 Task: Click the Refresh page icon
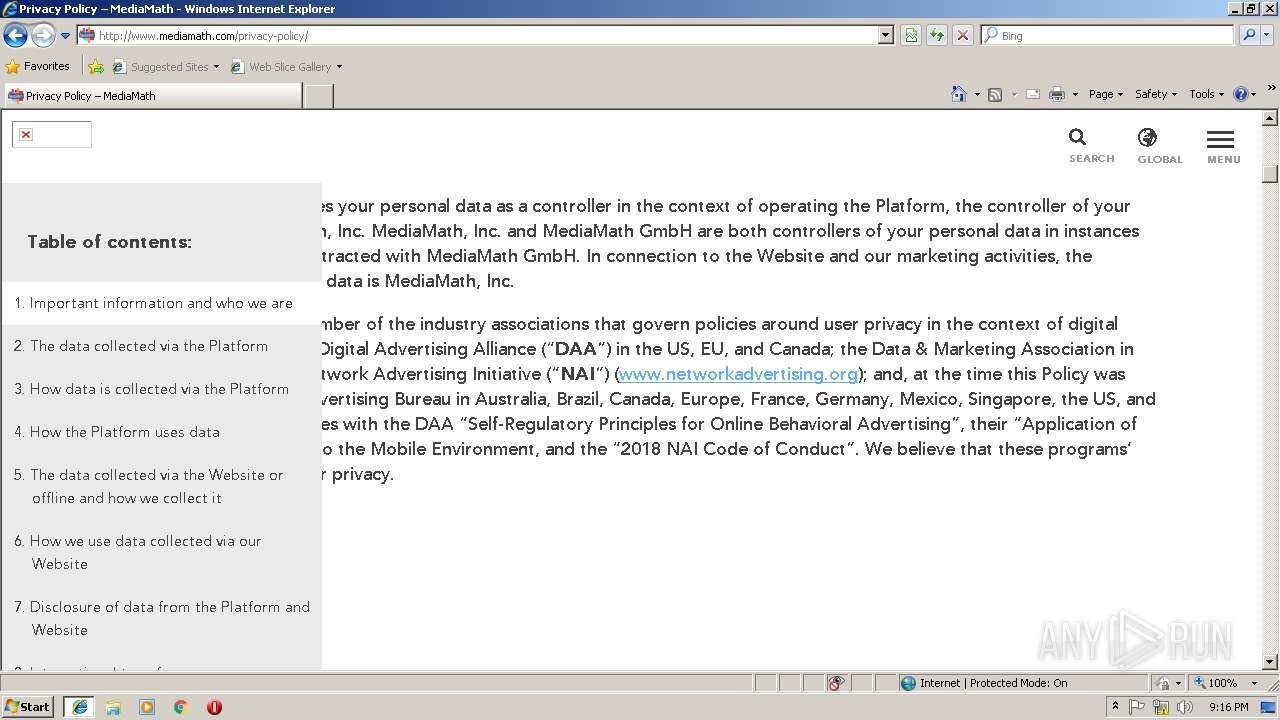click(x=937, y=35)
